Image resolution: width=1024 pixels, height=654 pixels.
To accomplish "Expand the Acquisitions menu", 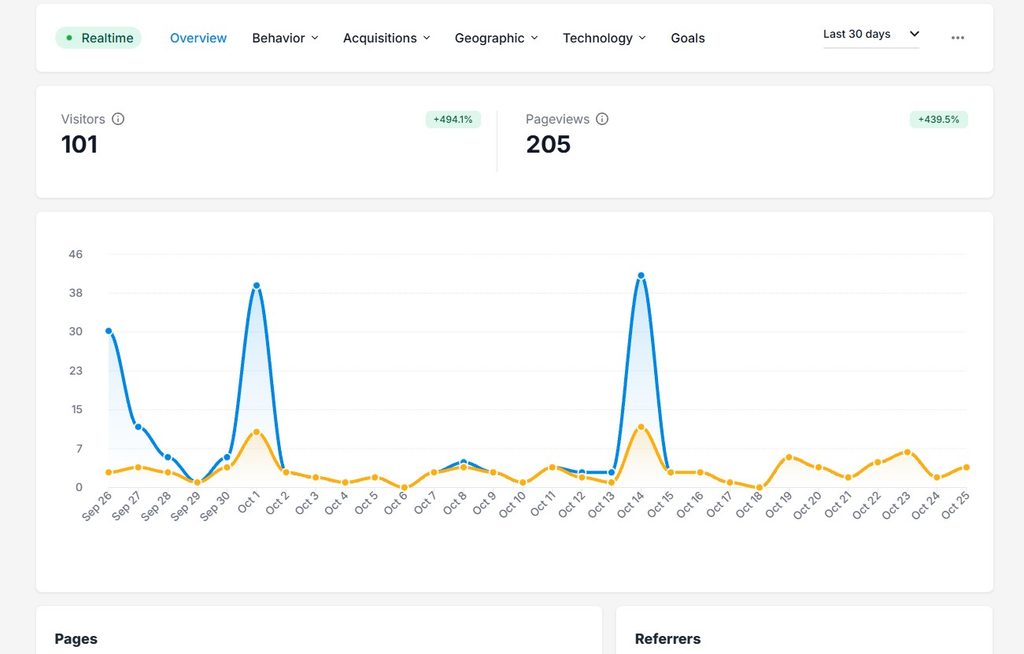I will click(x=387, y=38).
